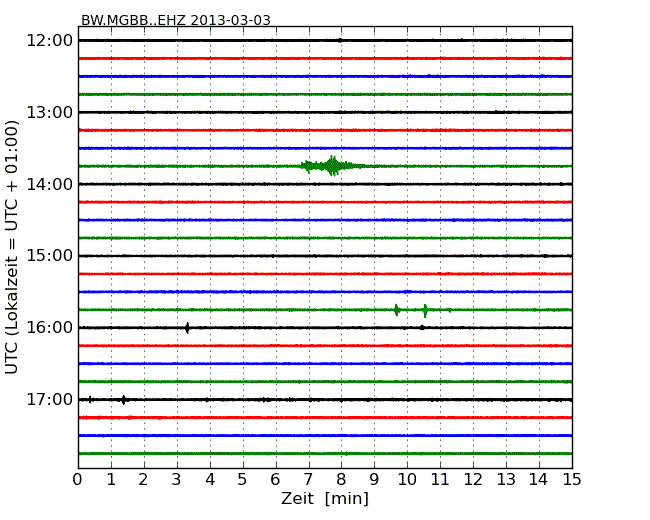
Task: Click the 14:00 time axis label
Action: (x=50, y=184)
